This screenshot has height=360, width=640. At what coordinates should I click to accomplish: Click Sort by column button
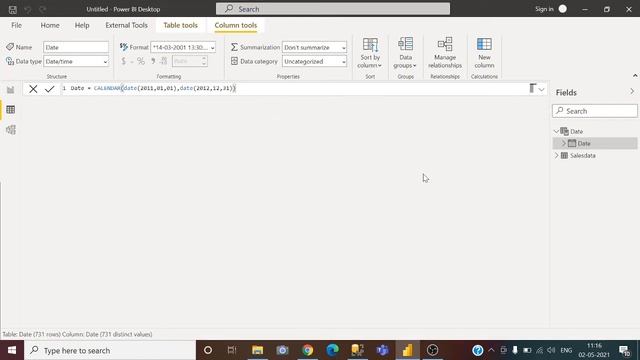click(x=370, y=53)
